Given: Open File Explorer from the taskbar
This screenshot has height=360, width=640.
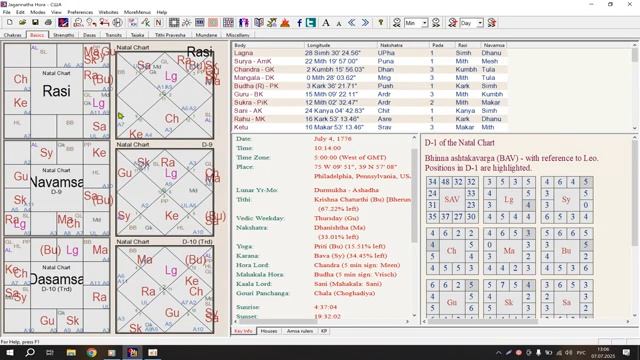Looking at the screenshot, I should point(71,352).
